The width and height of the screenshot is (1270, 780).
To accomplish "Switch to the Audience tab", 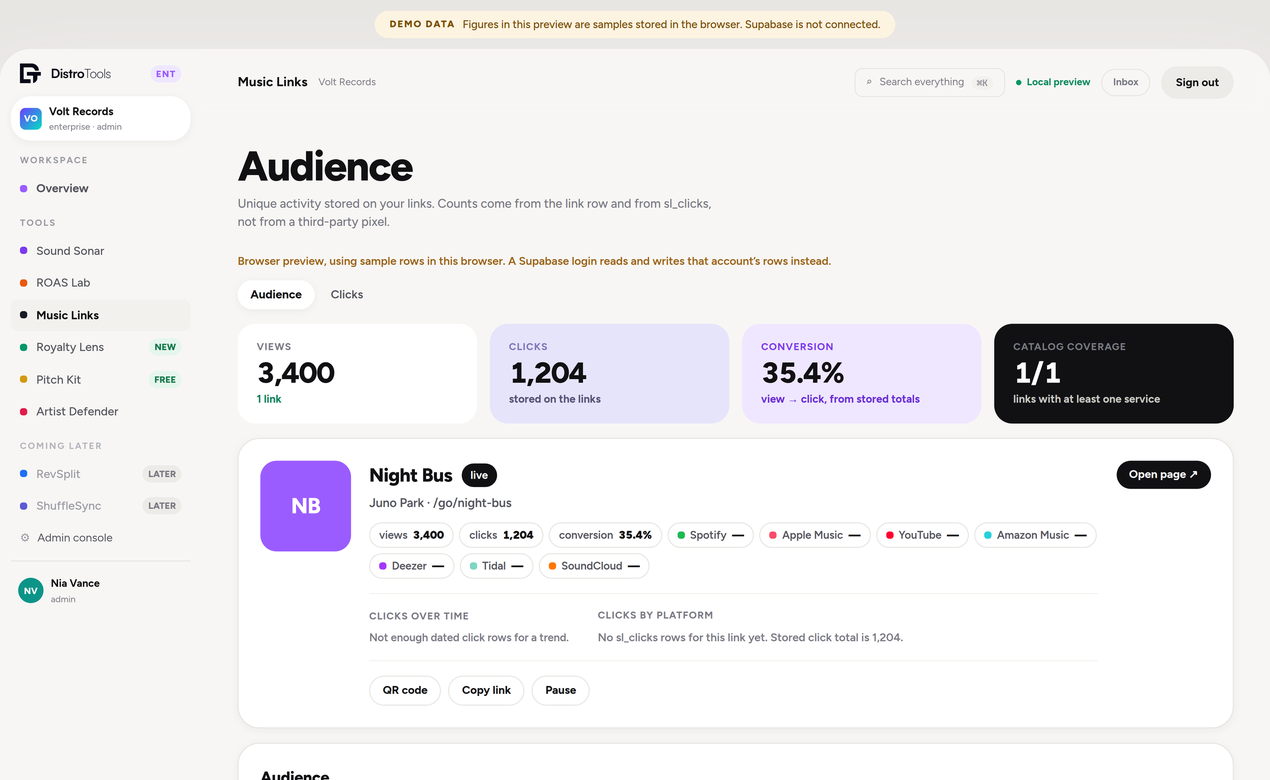I will (x=276, y=295).
